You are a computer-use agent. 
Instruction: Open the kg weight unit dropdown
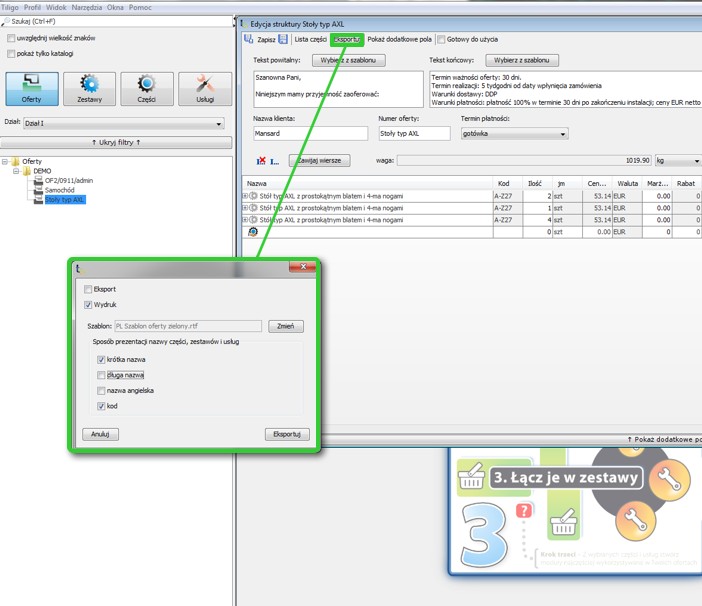(x=678, y=160)
